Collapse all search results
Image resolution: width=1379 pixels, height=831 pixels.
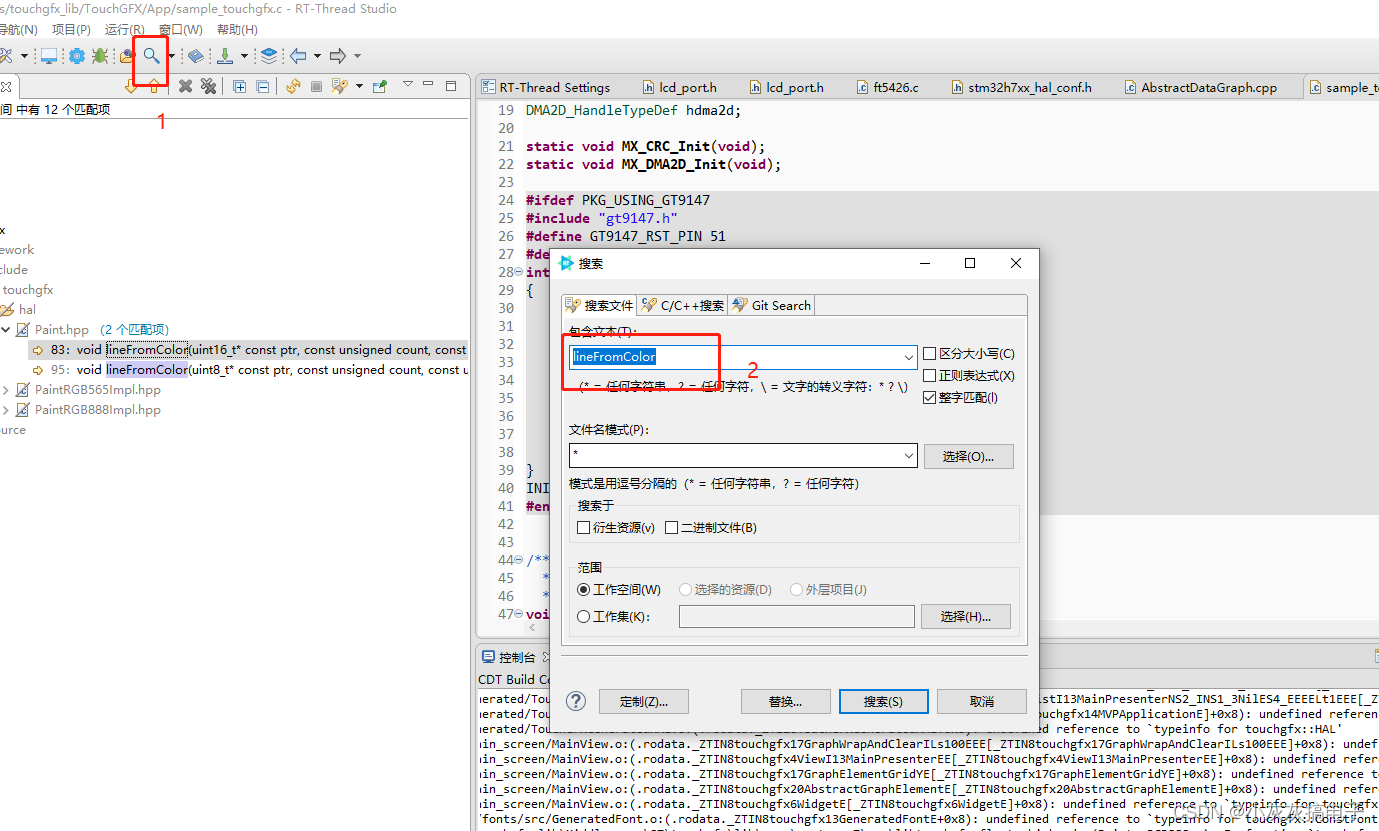(262, 87)
